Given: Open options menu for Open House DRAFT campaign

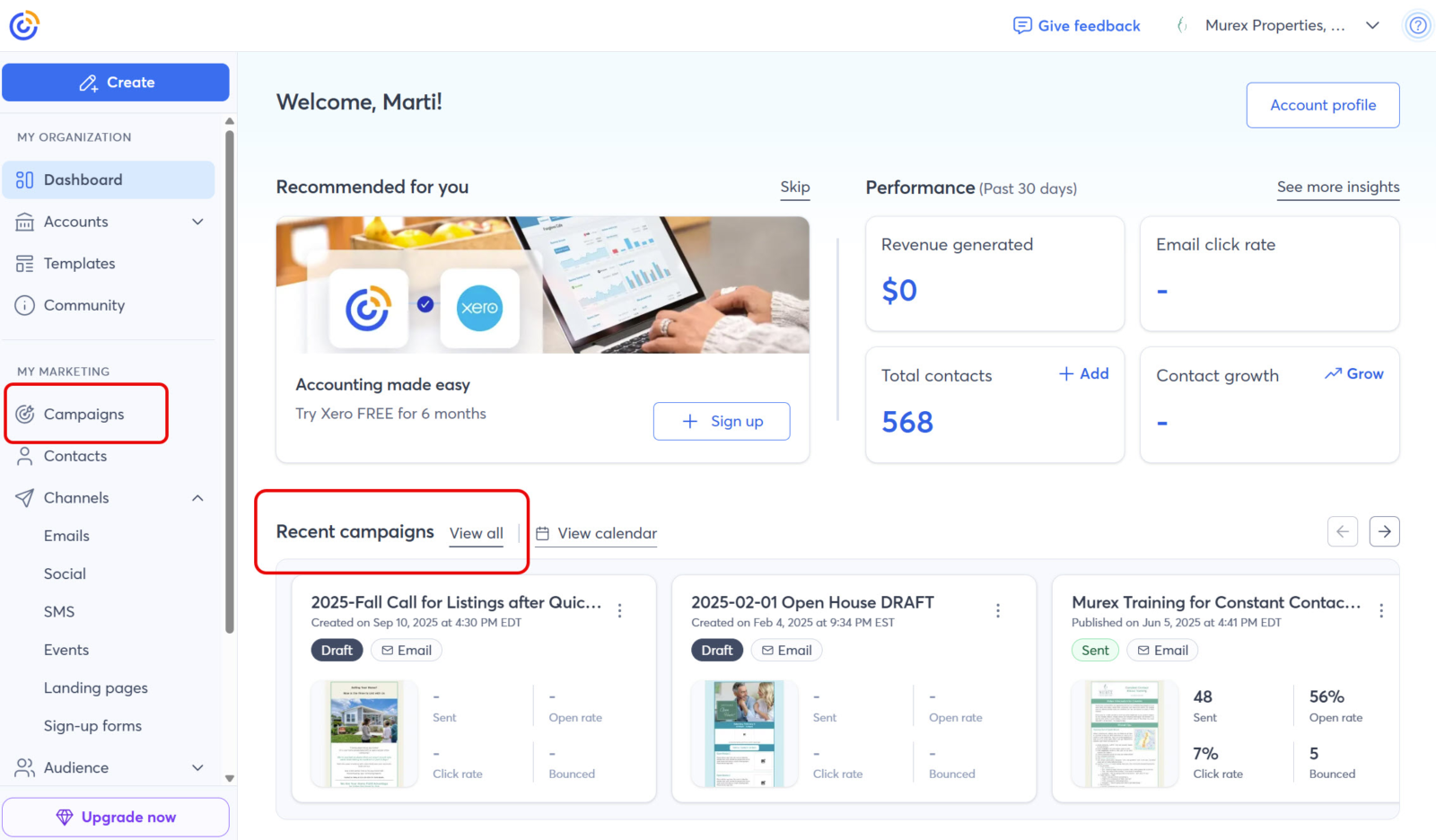Looking at the screenshot, I should 998,610.
